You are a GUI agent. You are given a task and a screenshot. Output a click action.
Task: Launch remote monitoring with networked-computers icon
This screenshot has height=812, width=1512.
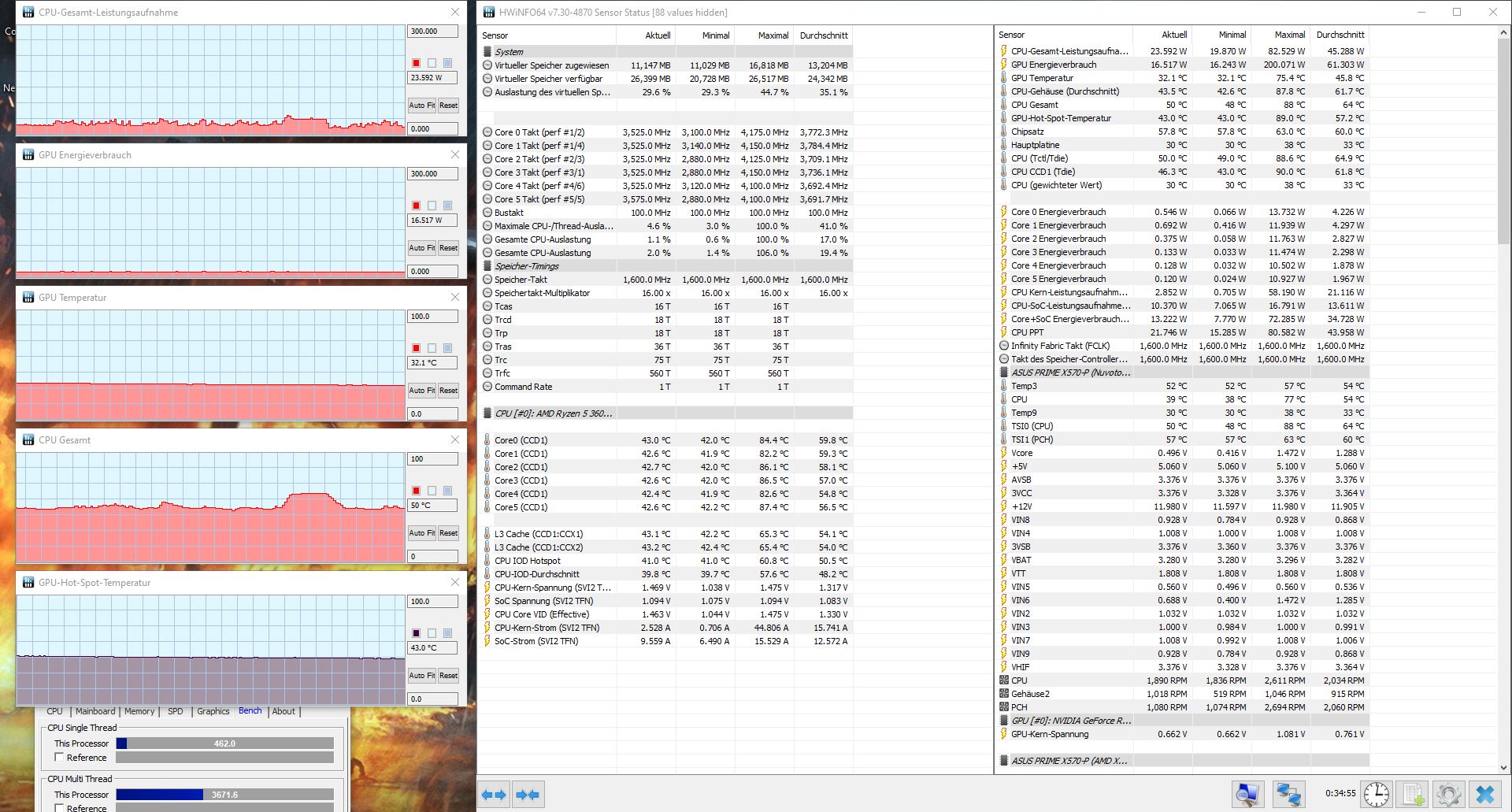point(1288,794)
